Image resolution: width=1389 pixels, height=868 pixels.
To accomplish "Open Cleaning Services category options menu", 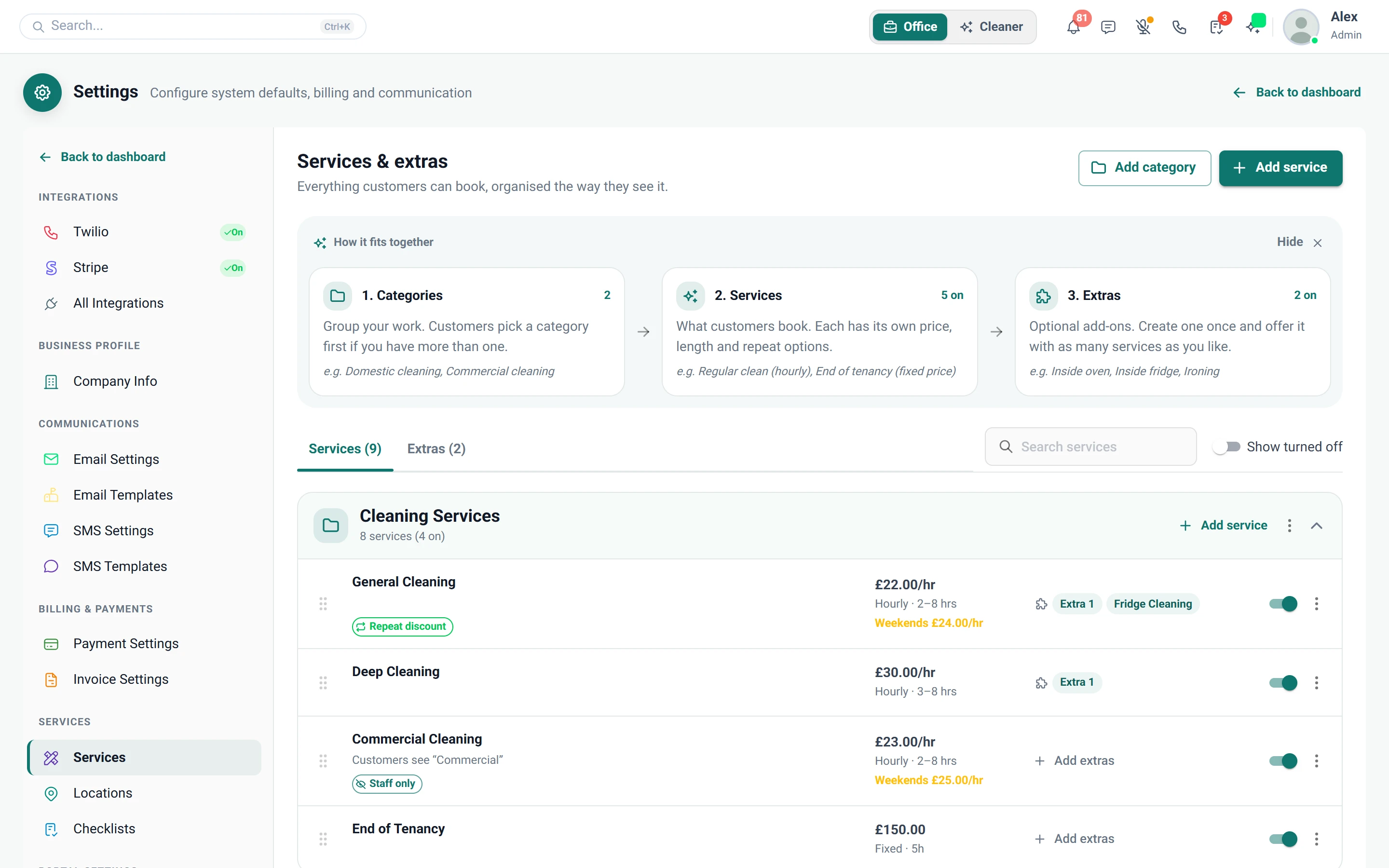I will point(1289,525).
